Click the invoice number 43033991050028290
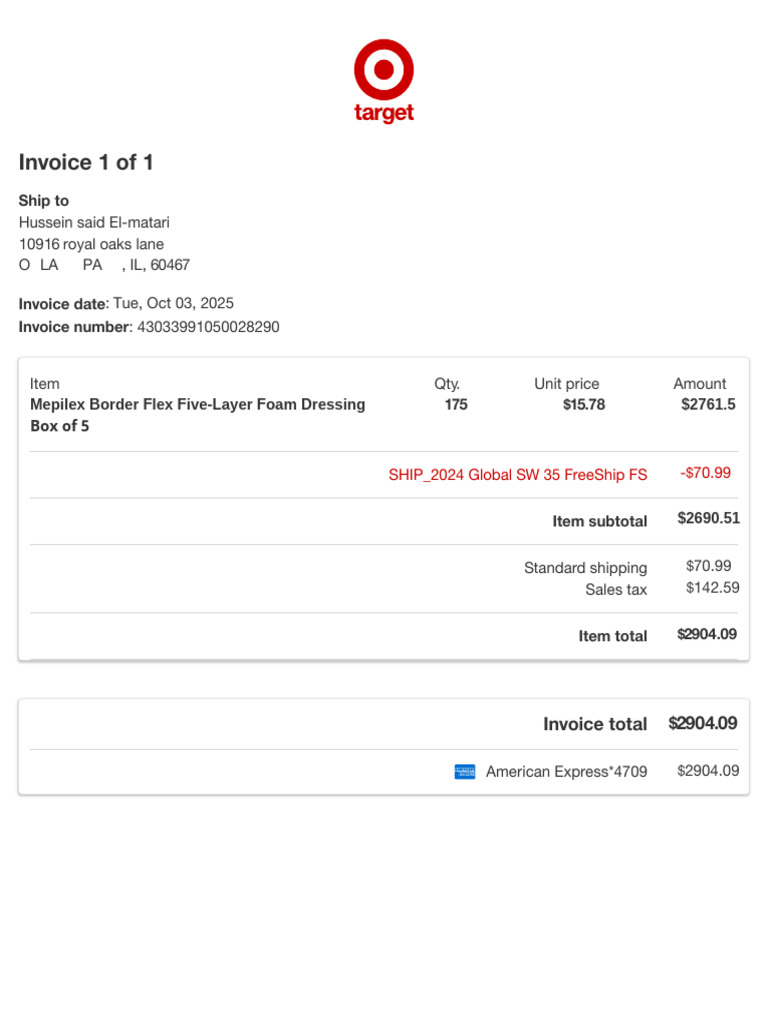Image resolution: width=768 pixels, height=1024 pixels. point(208,327)
